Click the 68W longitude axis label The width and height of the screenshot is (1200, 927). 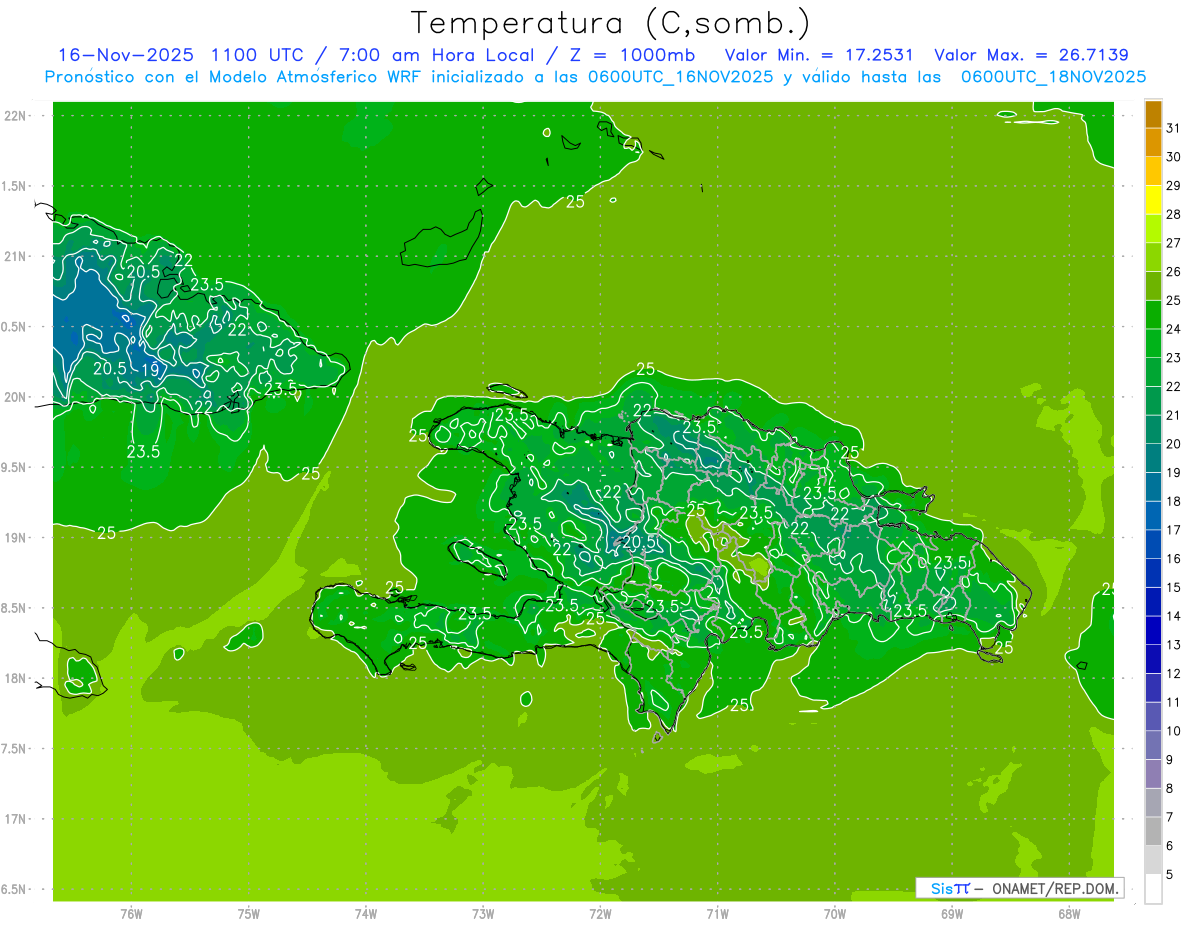(1068, 913)
